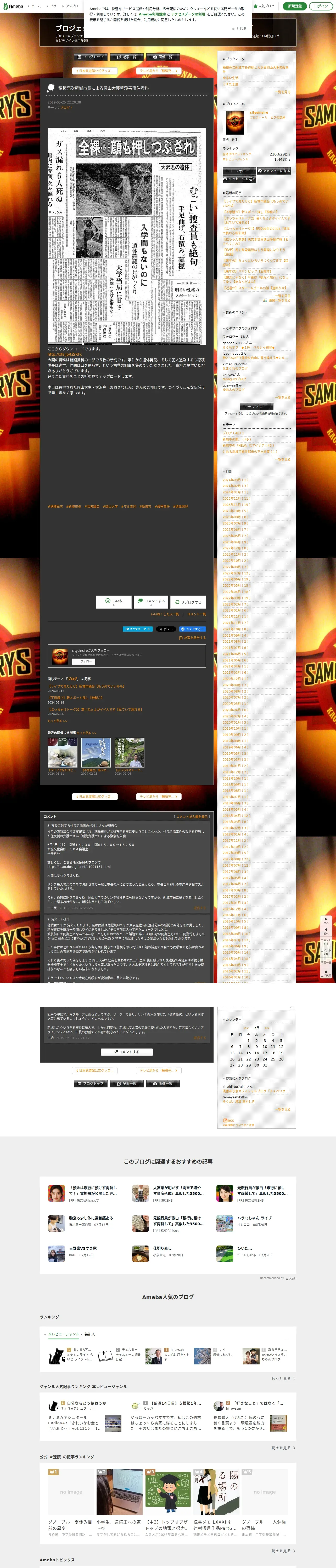Go to next month with >> in calendar
336x1568 pixels.
267,1028
